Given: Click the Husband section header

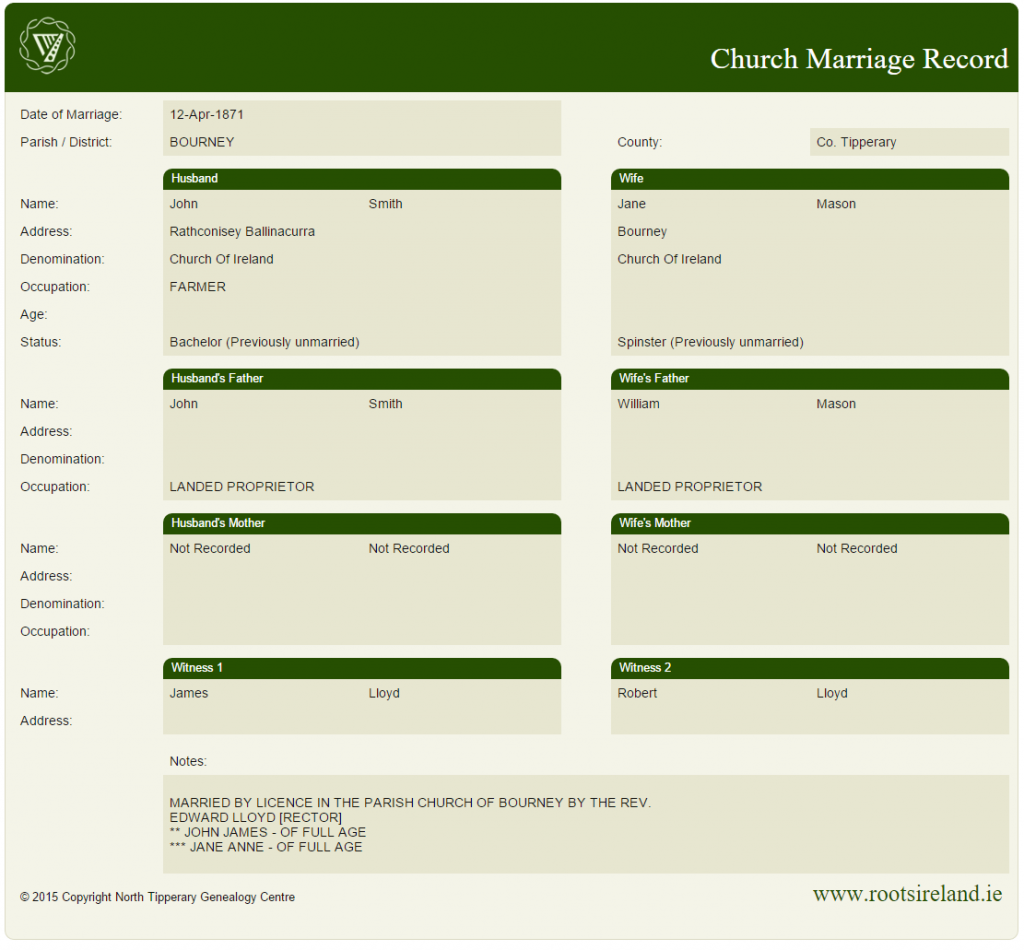Looking at the screenshot, I should [361, 179].
